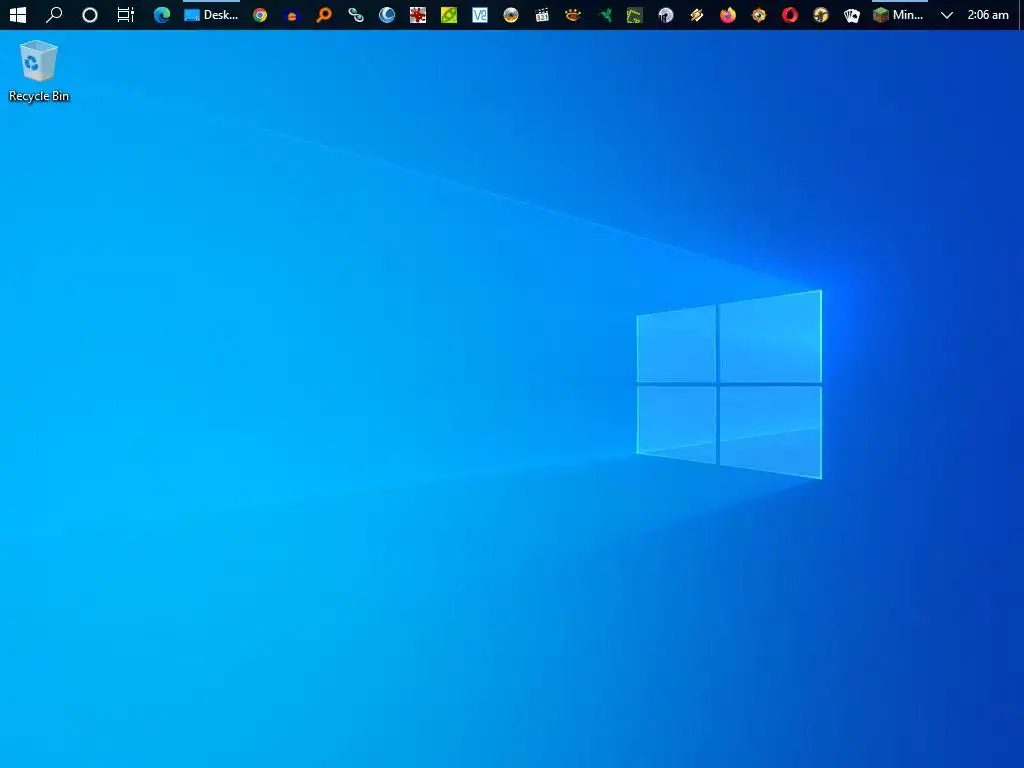This screenshot has width=1024, height=768.
Task: Open Task View
Action: click(x=125, y=14)
